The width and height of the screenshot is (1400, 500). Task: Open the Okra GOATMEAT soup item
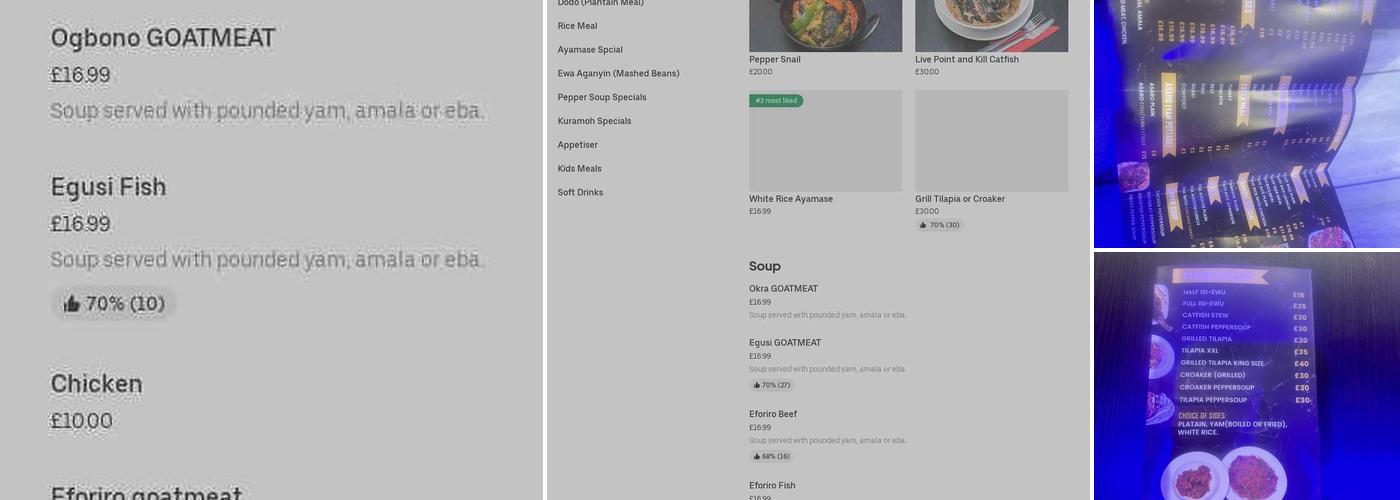coord(783,289)
